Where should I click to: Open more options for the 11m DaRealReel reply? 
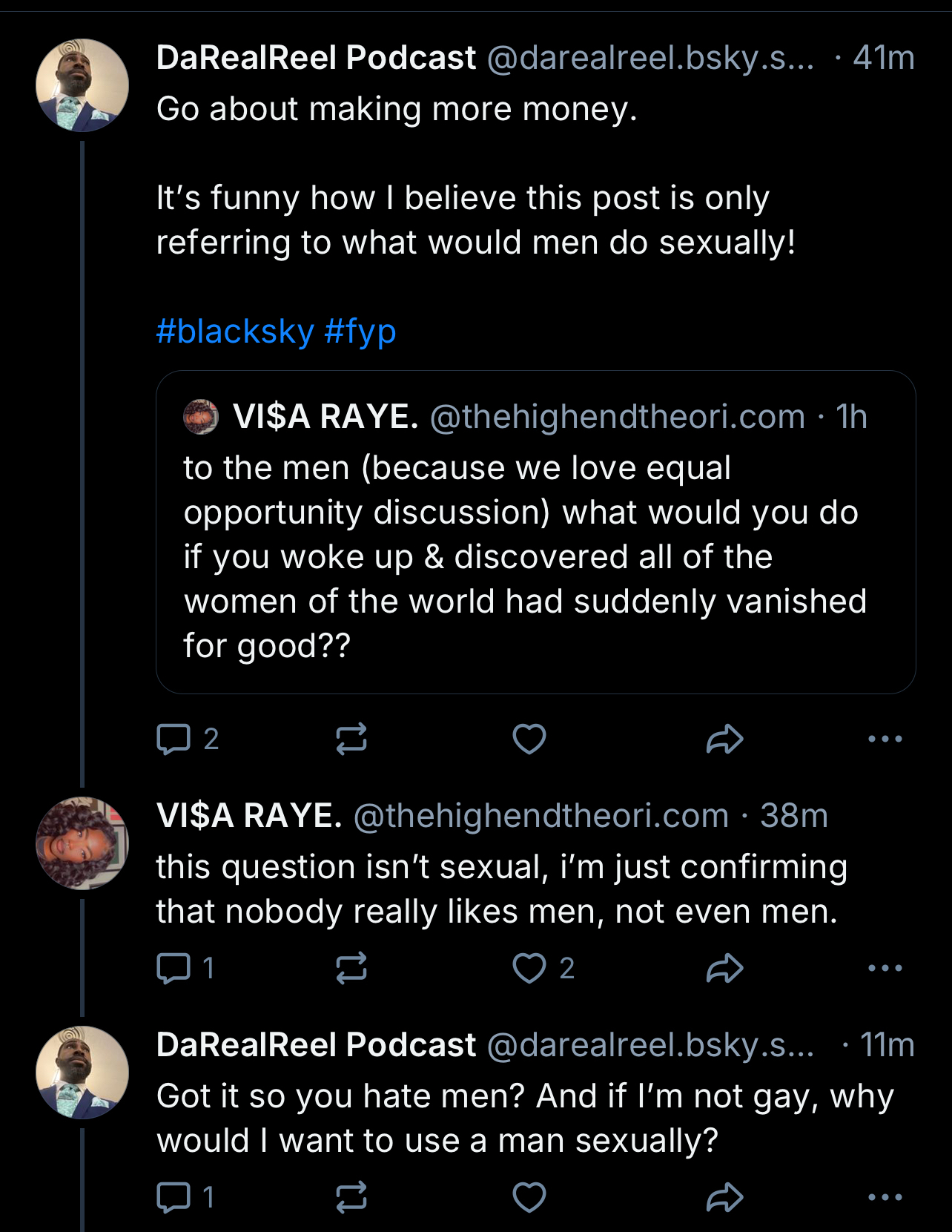[x=885, y=1197]
